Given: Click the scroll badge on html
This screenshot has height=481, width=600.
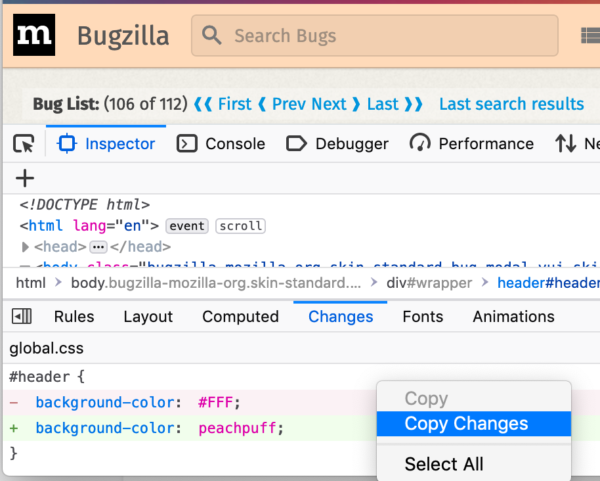Looking at the screenshot, I should coord(240,226).
